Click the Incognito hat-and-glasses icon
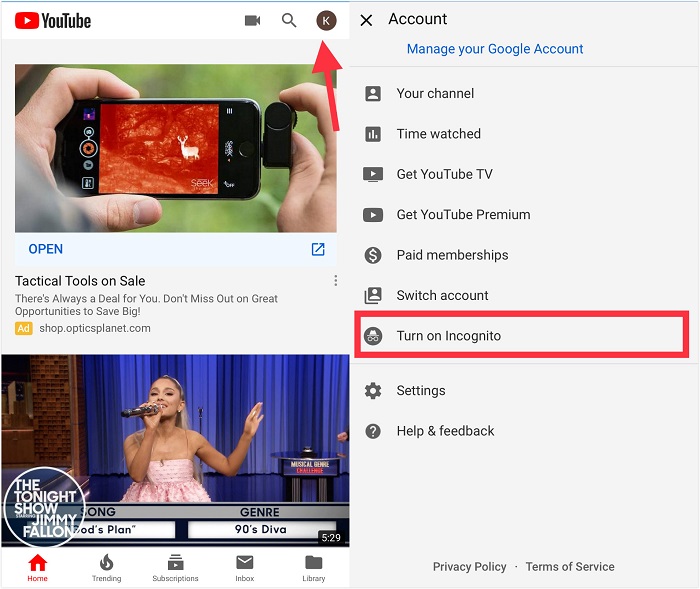This screenshot has height=589, width=700. pos(373,336)
